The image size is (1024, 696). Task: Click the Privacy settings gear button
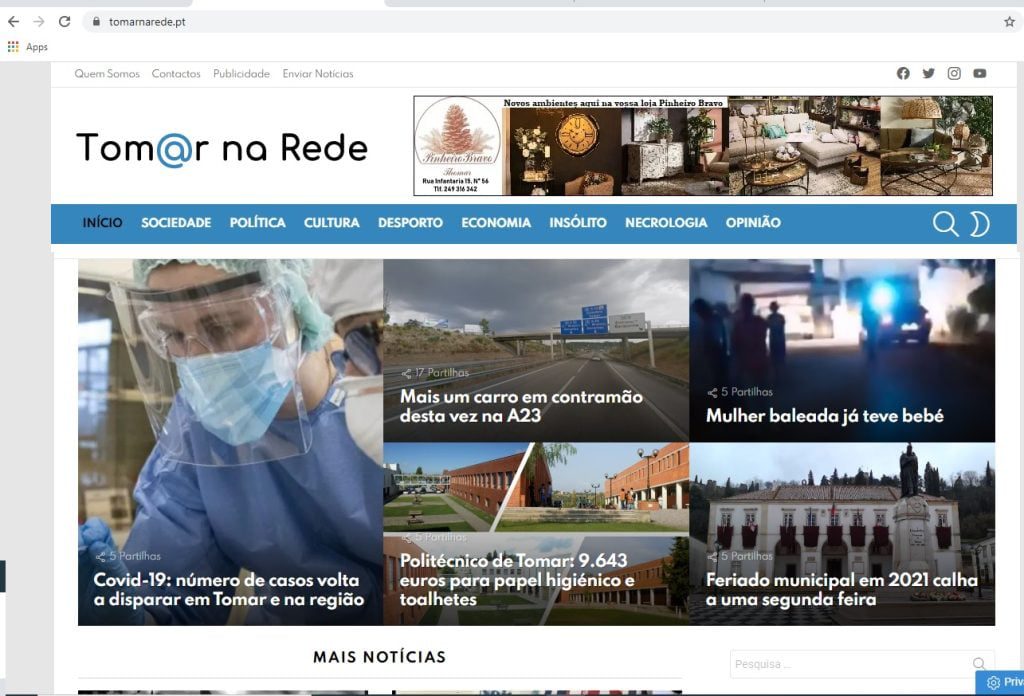[1000, 682]
